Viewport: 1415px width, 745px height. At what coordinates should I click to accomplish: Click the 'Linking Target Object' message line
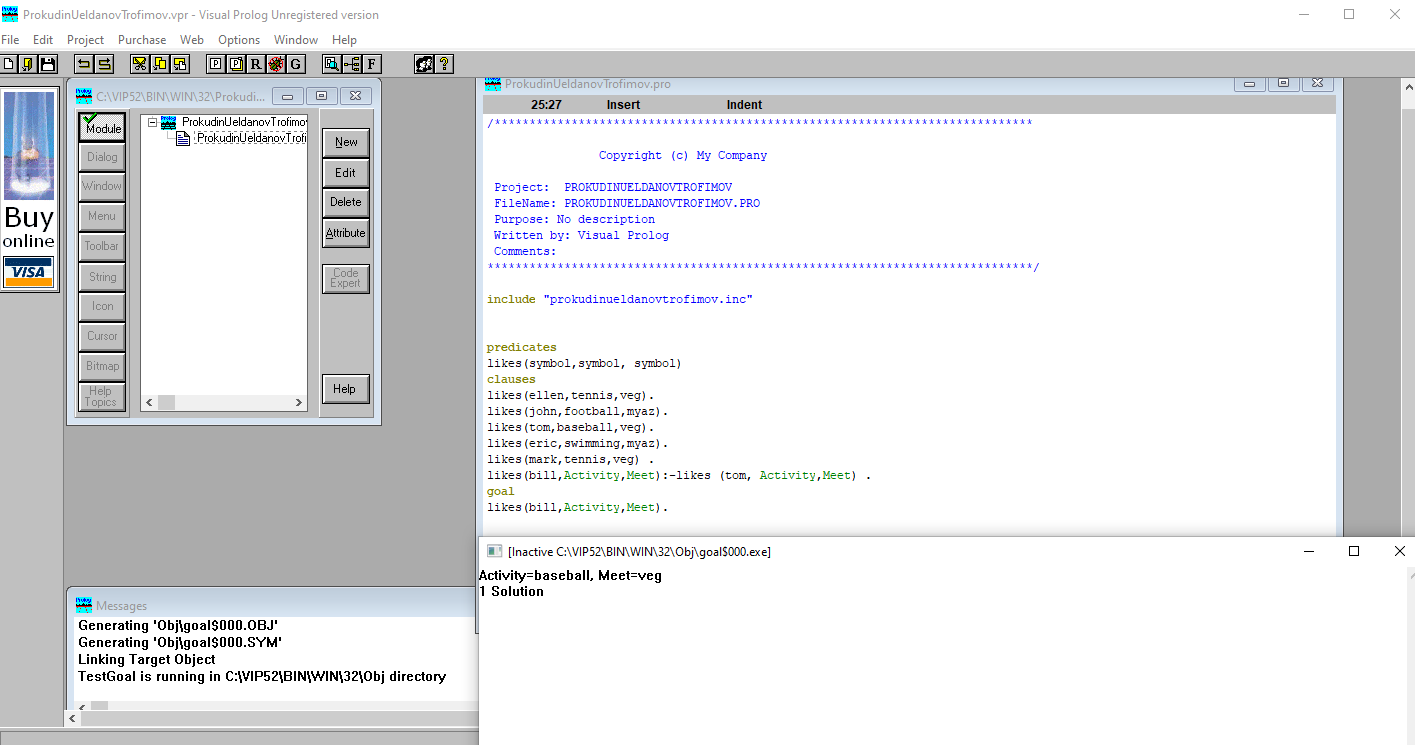point(147,659)
